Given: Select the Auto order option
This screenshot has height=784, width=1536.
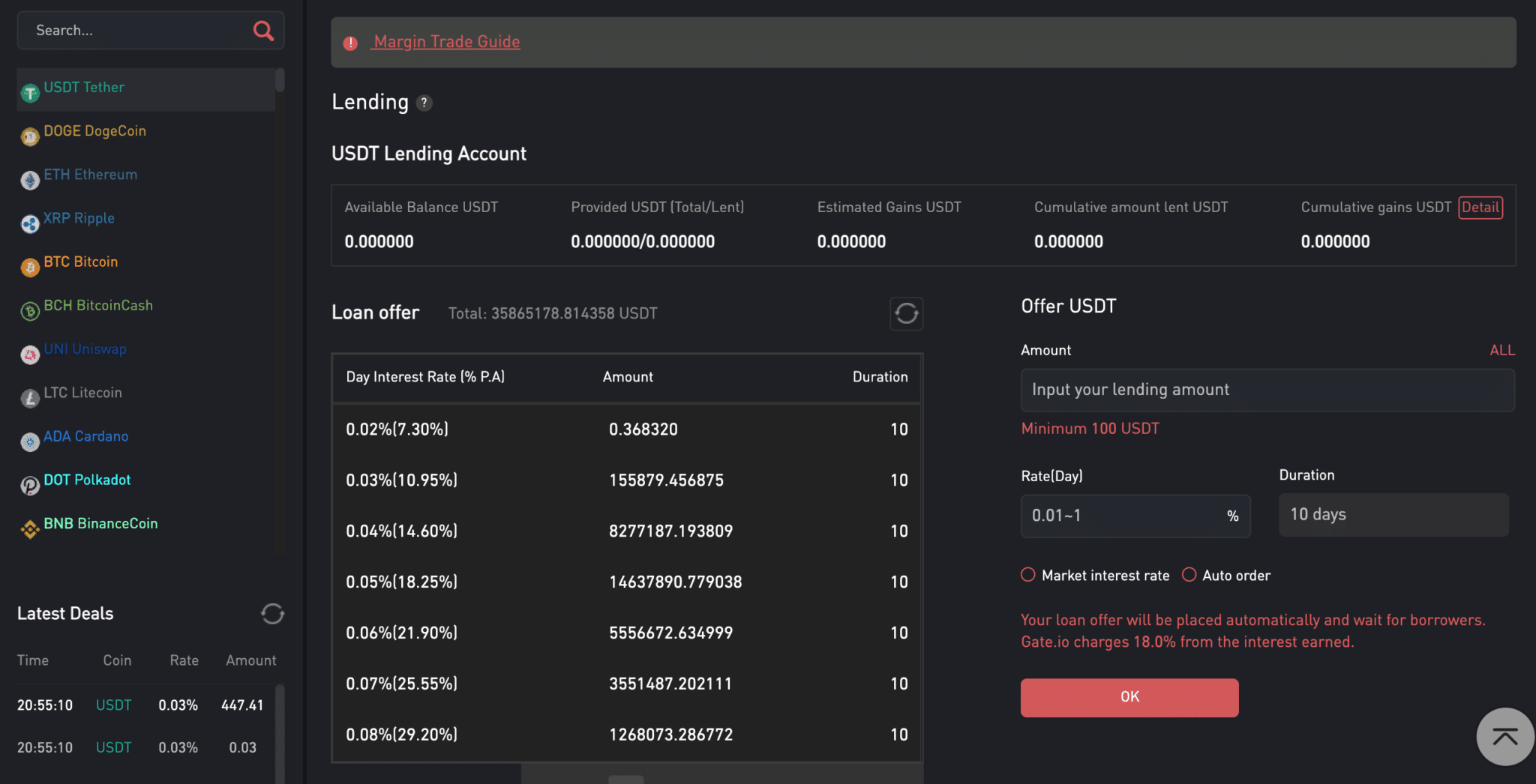Looking at the screenshot, I should point(1189,575).
